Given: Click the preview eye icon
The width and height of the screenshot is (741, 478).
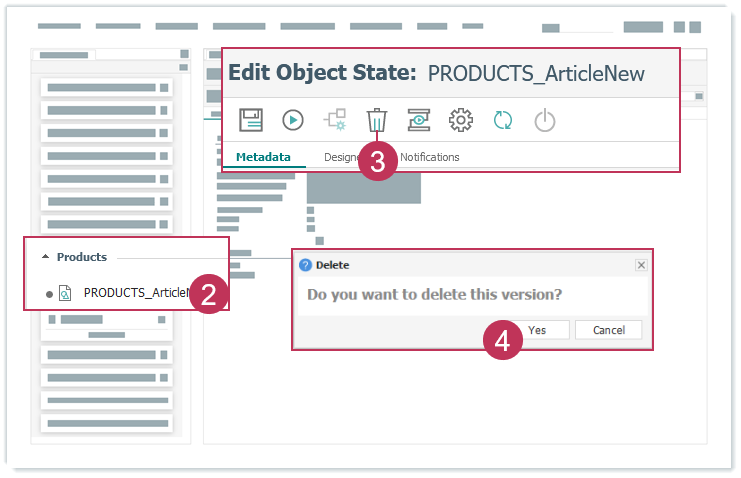Looking at the screenshot, I should [418, 120].
